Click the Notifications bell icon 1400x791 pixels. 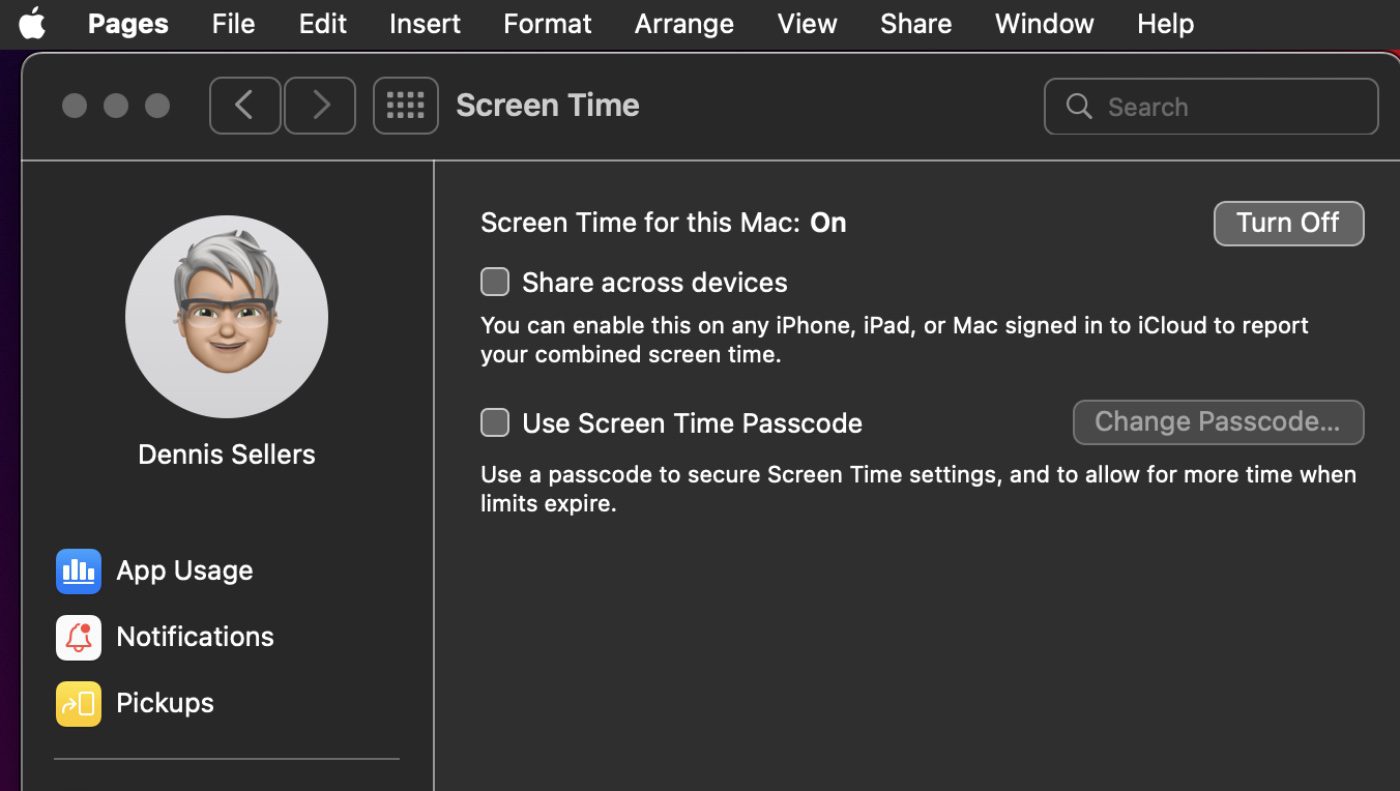tap(78, 637)
